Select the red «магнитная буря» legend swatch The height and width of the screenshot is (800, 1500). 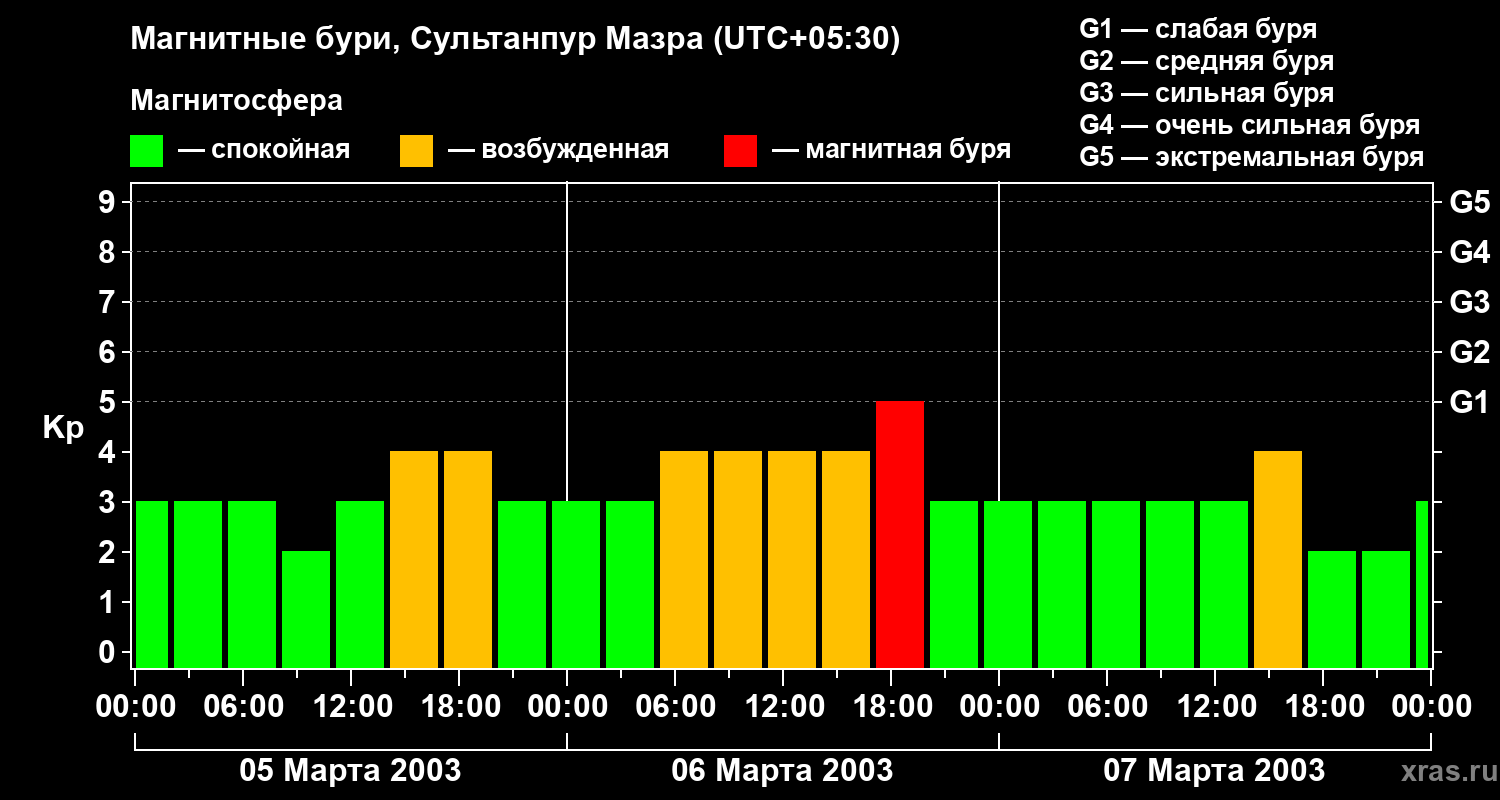(x=740, y=151)
